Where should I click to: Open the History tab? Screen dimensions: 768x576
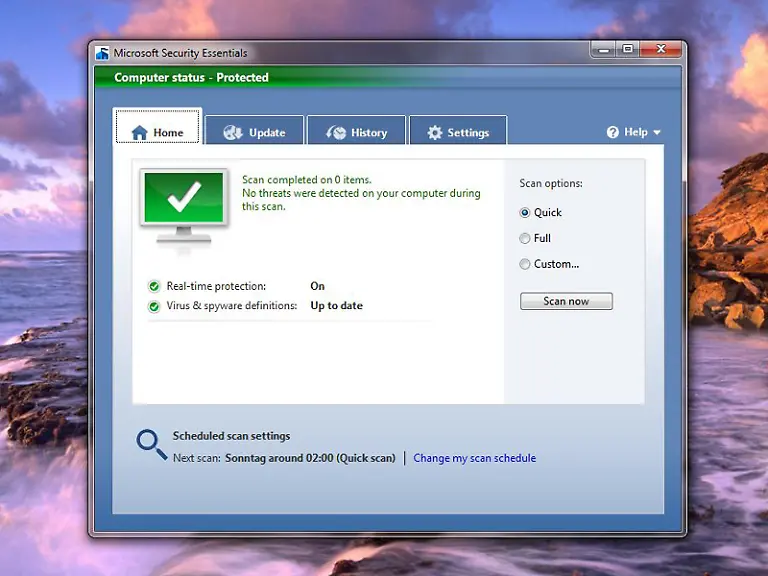(357, 133)
